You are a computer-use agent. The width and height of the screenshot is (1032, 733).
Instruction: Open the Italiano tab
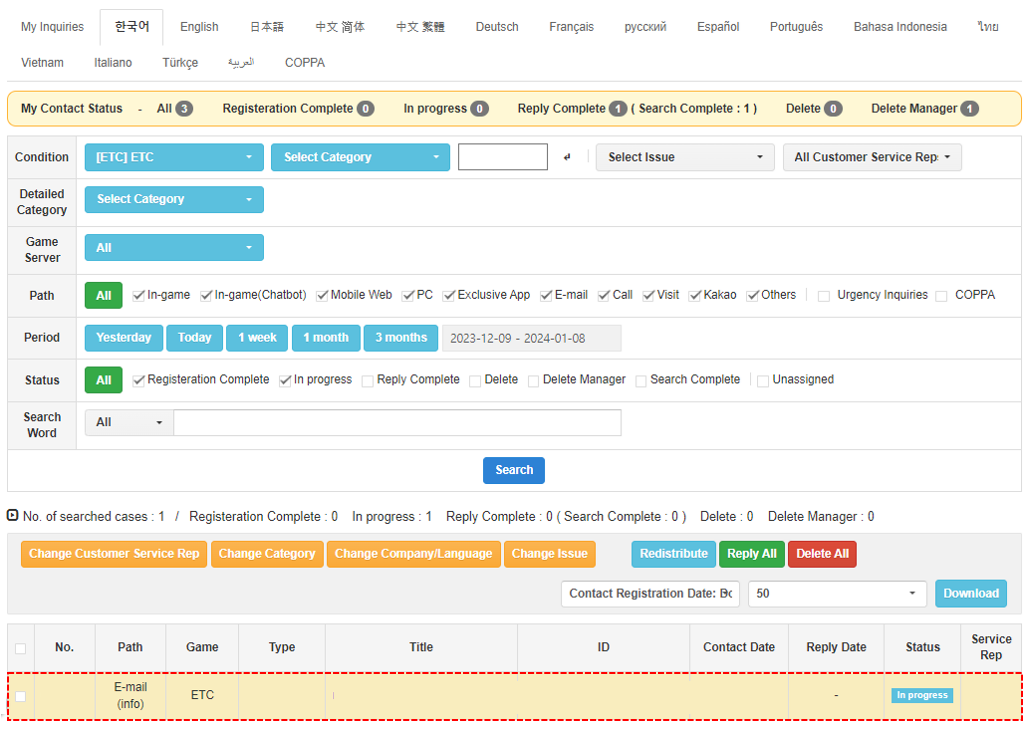pyautogui.click(x=113, y=63)
